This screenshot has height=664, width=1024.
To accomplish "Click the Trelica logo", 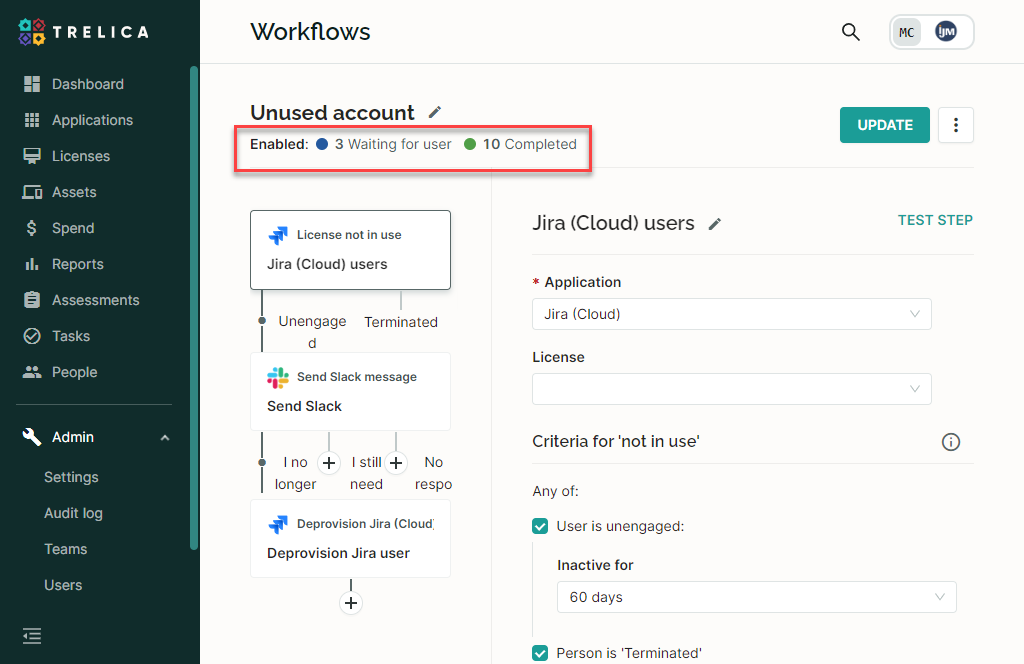I will [x=84, y=32].
